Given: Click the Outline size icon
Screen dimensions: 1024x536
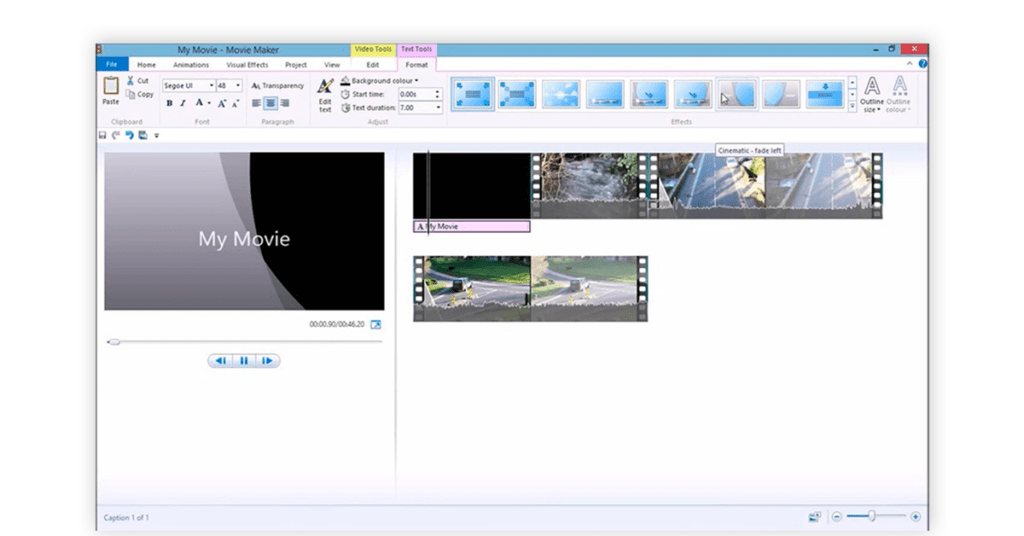Looking at the screenshot, I should pos(871,87).
